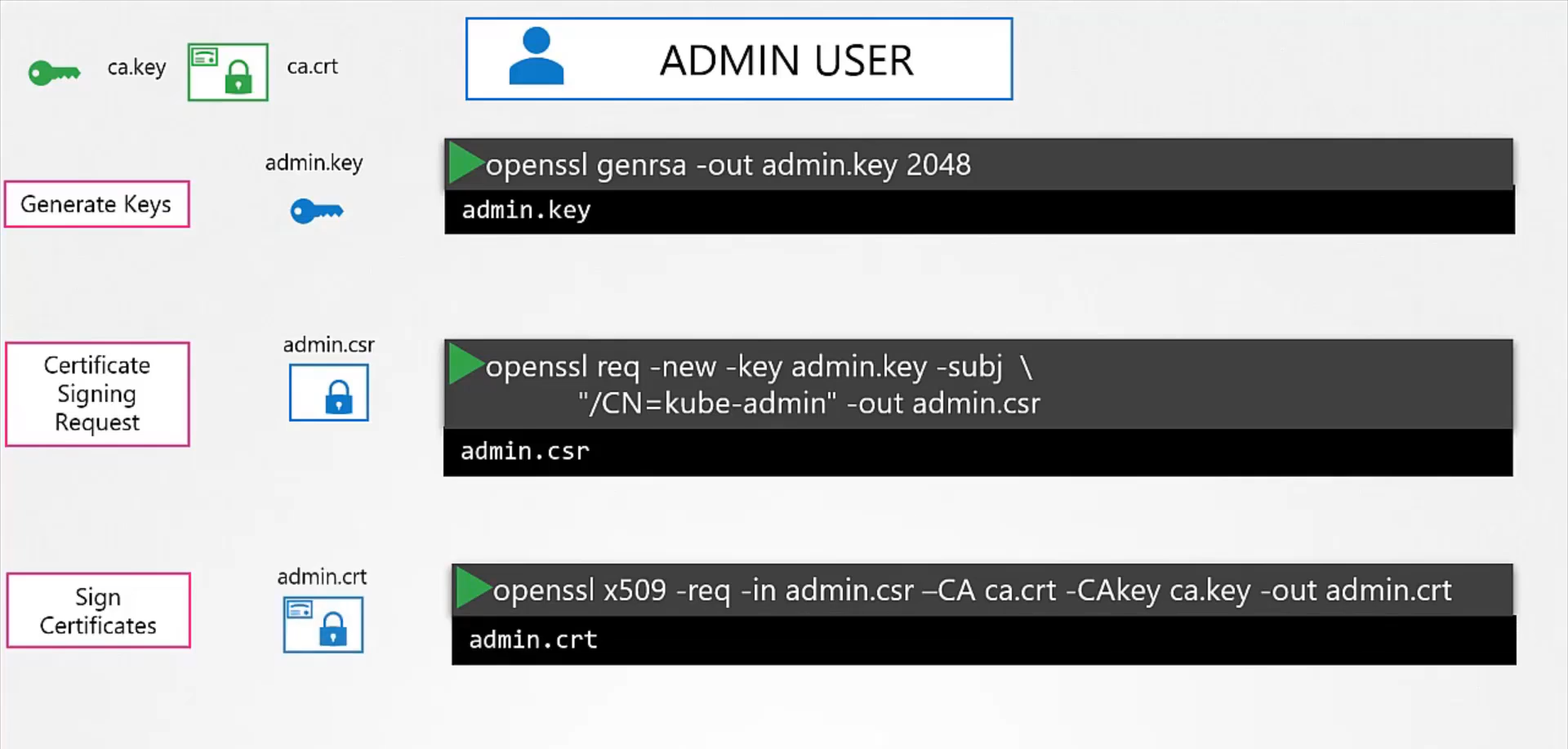1568x749 pixels.
Task: Click the green ca.key key icon
Action: (x=55, y=73)
